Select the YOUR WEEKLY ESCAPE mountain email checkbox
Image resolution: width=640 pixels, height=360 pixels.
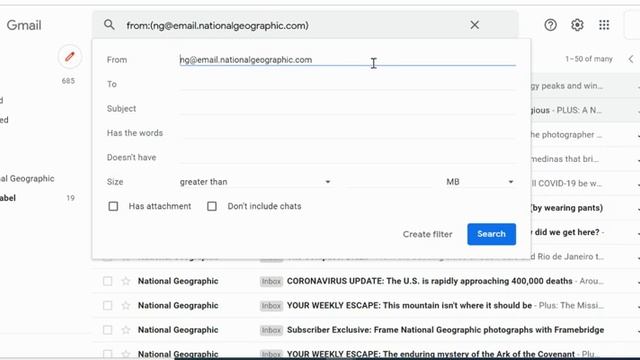tap(107, 305)
